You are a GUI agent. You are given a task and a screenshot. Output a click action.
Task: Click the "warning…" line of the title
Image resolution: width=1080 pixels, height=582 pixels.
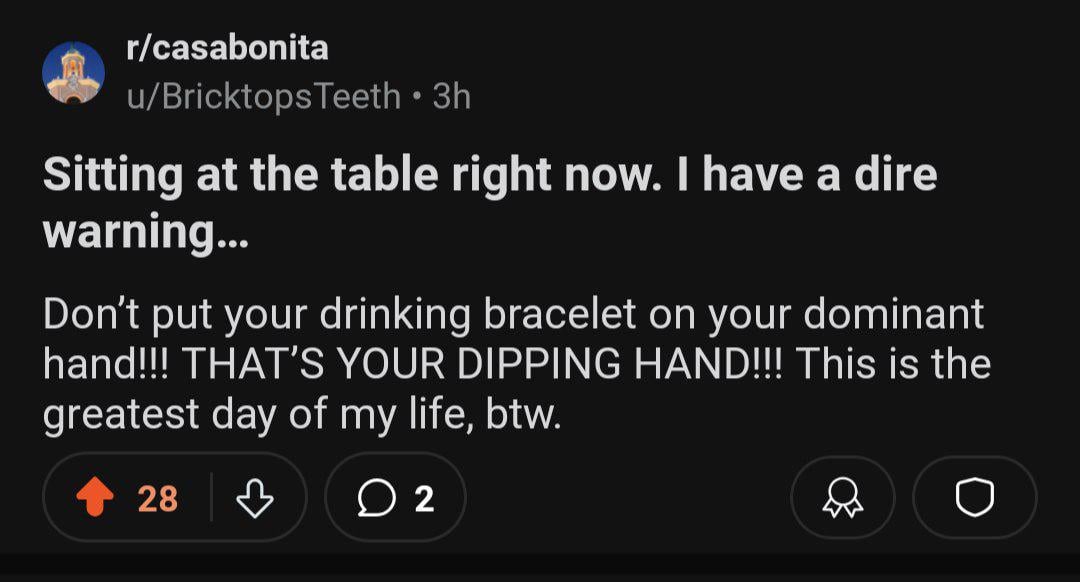tap(145, 232)
